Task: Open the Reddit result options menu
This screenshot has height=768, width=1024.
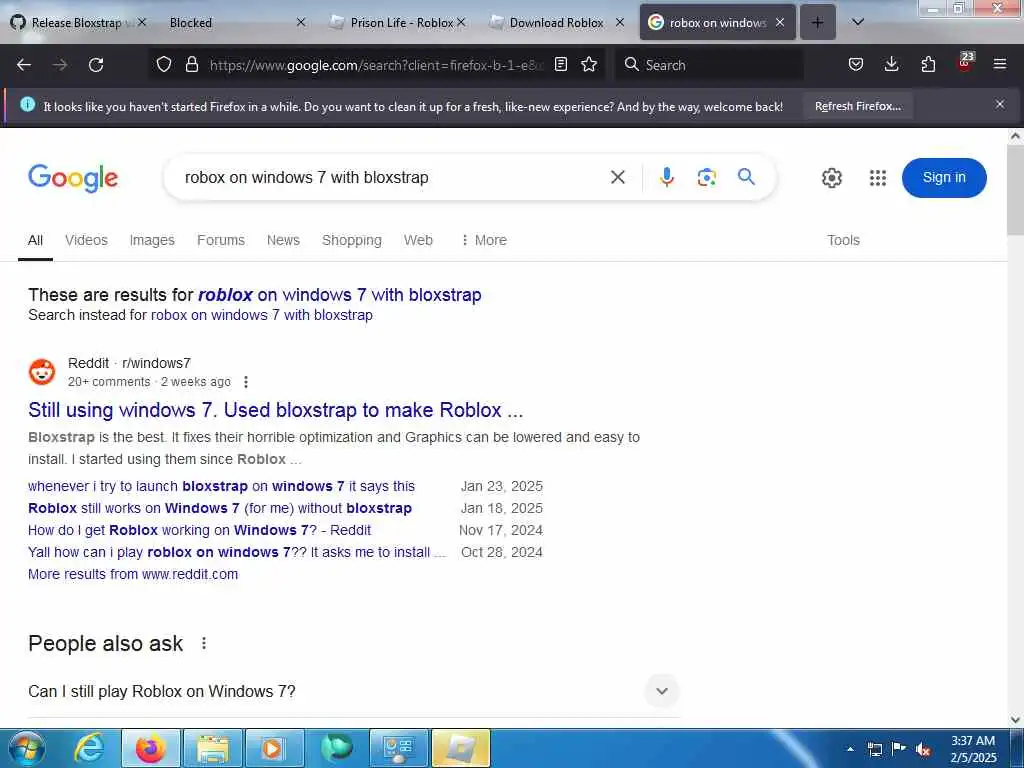Action: point(246,381)
